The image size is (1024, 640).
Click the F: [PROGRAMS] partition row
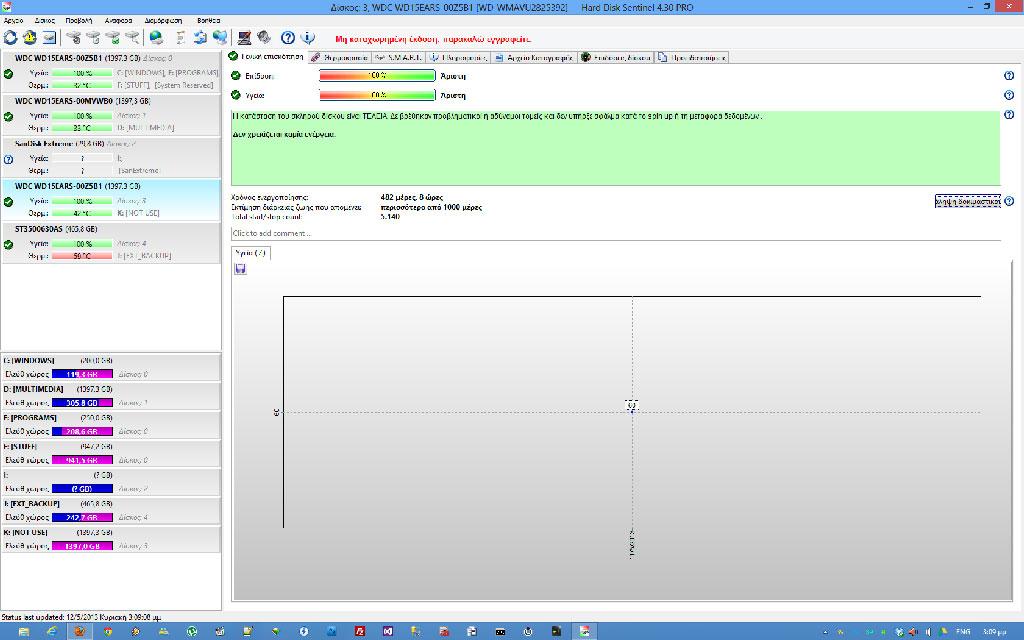(111, 424)
